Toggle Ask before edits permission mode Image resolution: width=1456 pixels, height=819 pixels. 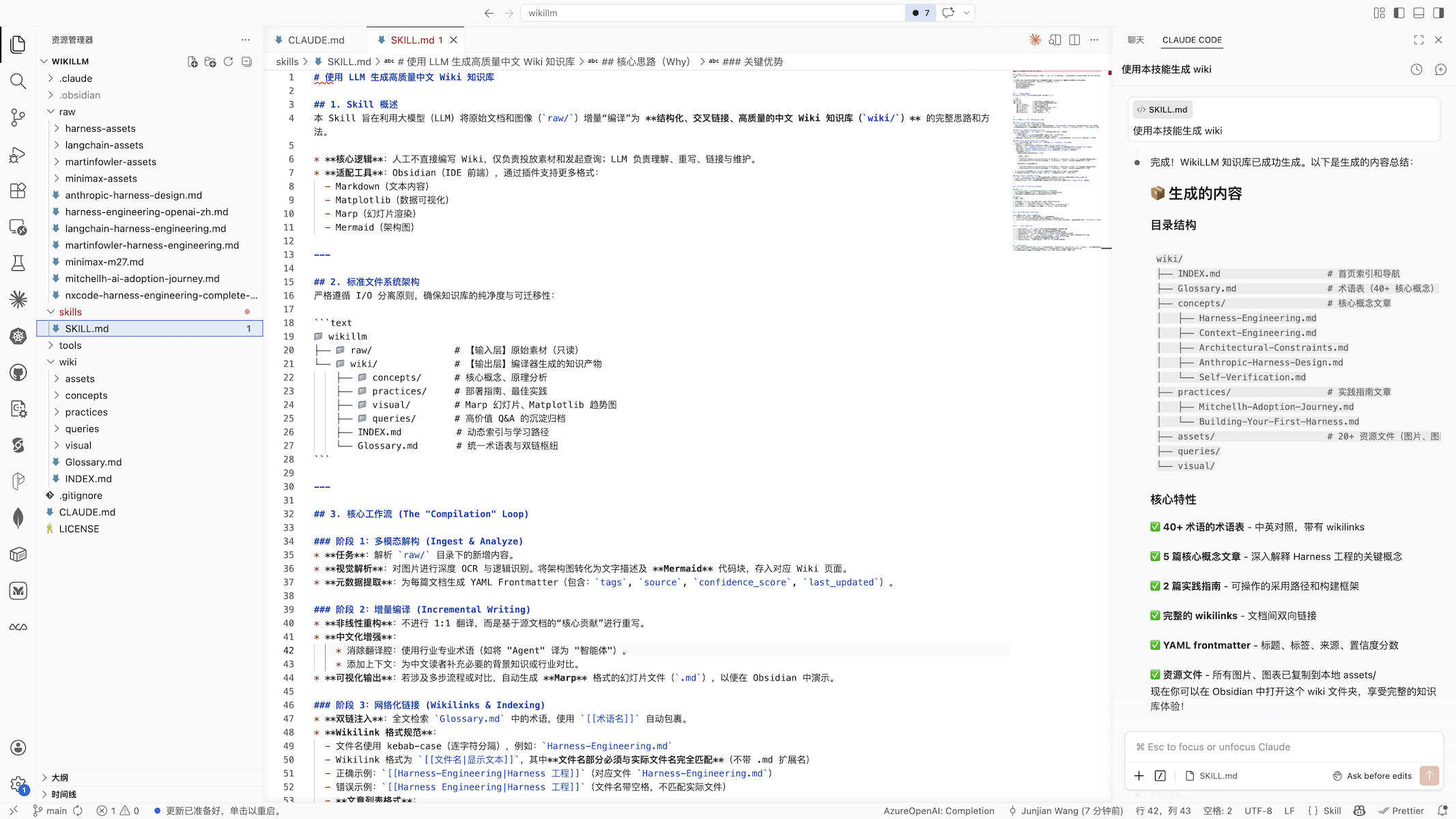(x=1372, y=775)
